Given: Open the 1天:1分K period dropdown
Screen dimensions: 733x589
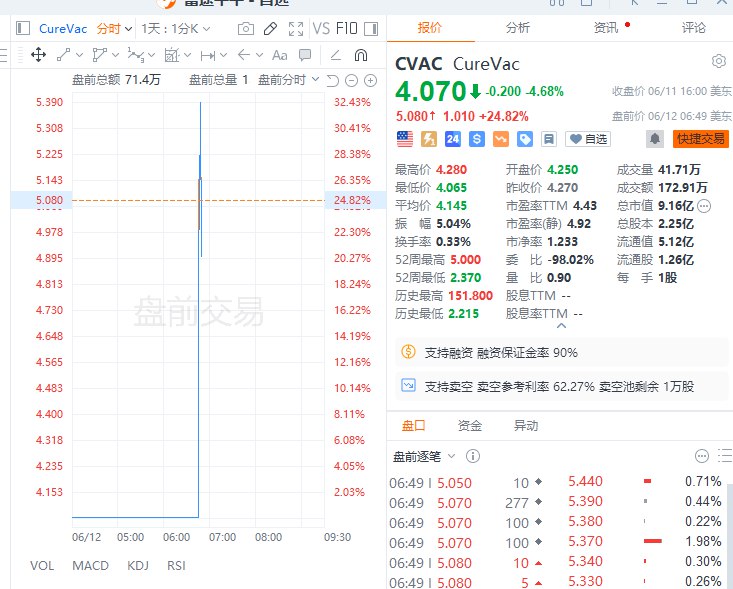Looking at the screenshot, I should 176,29.
